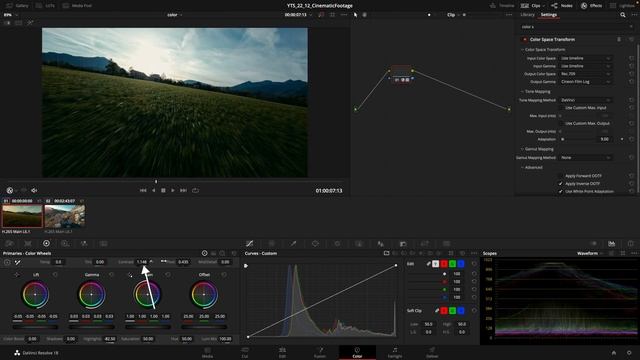Open the Input Gamma dropdown
This screenshot has width=640, height=360.
pos(585,66)
